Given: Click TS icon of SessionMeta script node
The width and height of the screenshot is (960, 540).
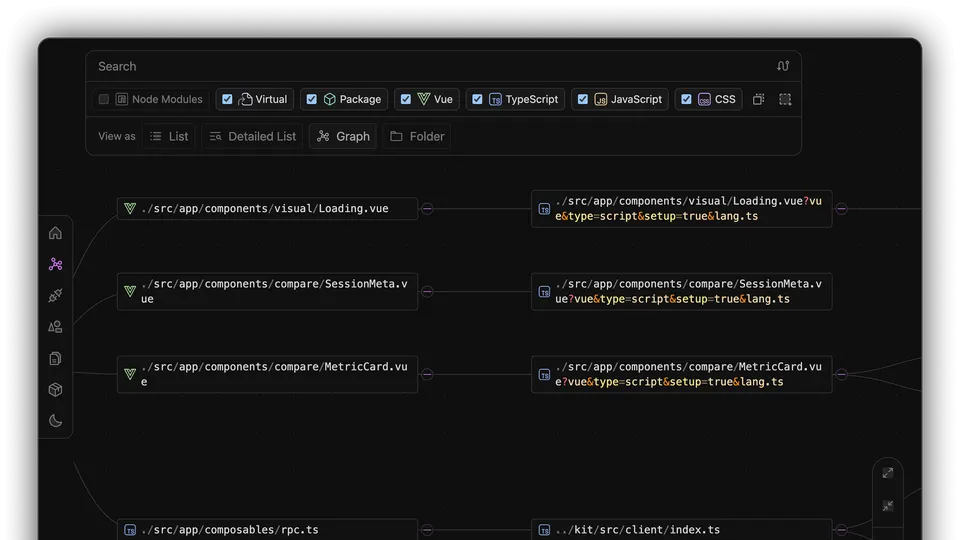Looking at the screenshot, I should [x=544, y=291].
